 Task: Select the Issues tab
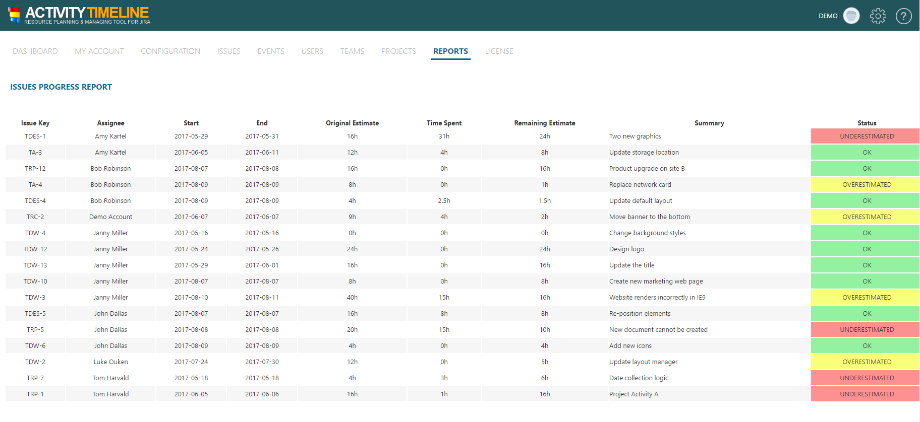pos(228,51)
